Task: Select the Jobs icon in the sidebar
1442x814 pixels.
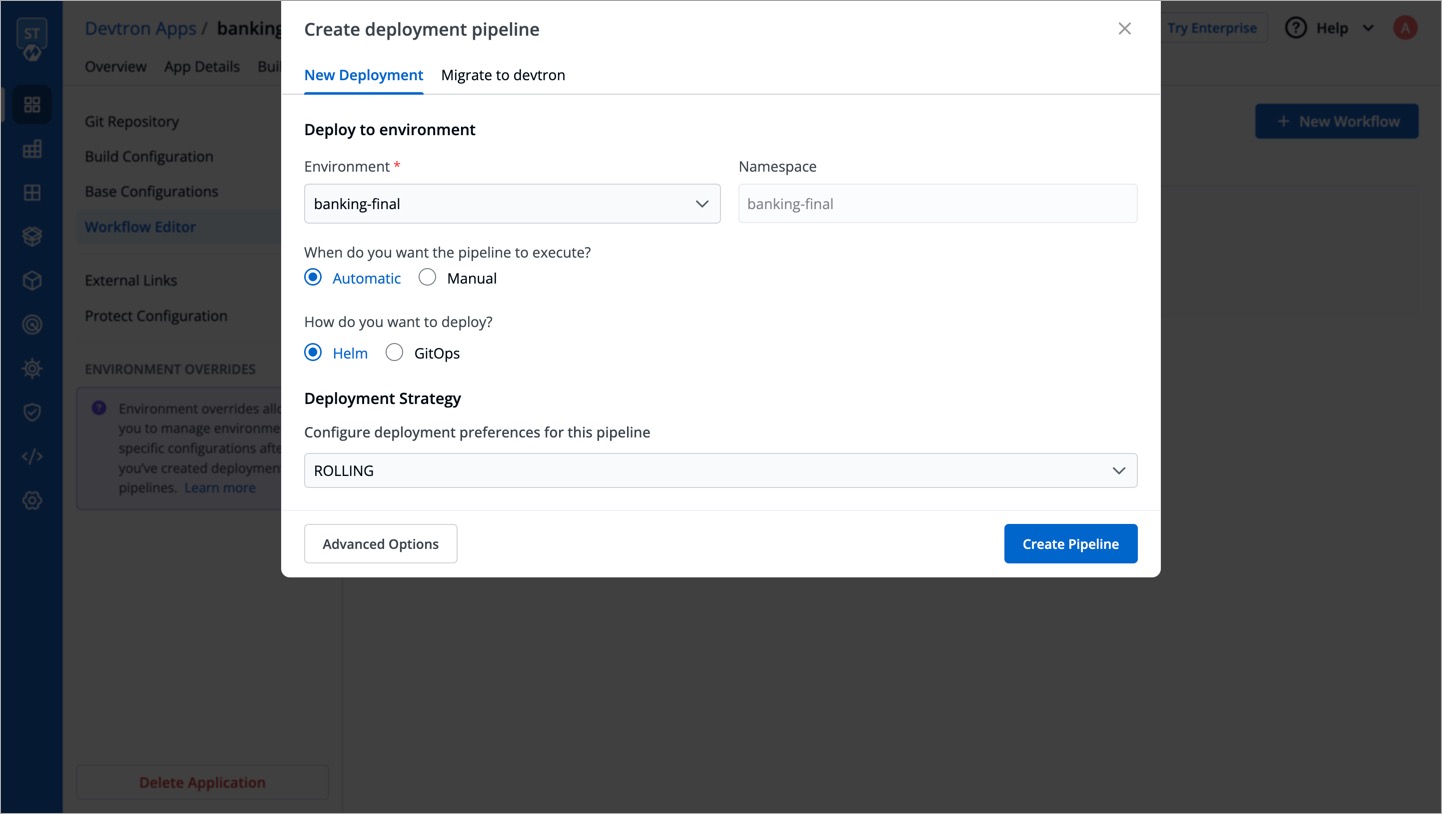Action: (32, 148)
